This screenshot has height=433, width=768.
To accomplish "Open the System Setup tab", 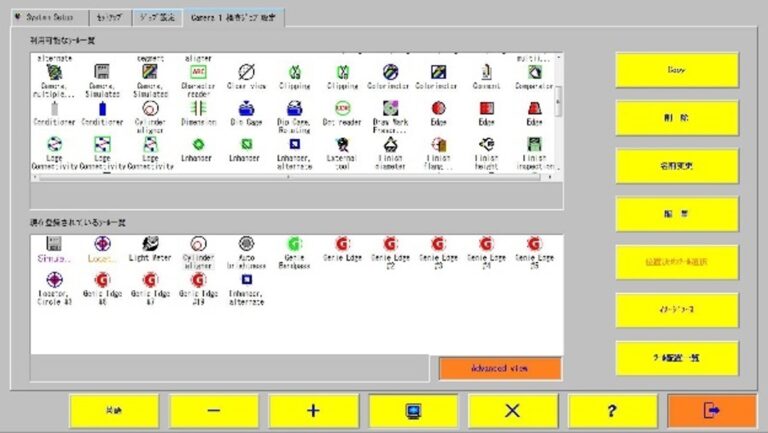I will coord(43,18).
